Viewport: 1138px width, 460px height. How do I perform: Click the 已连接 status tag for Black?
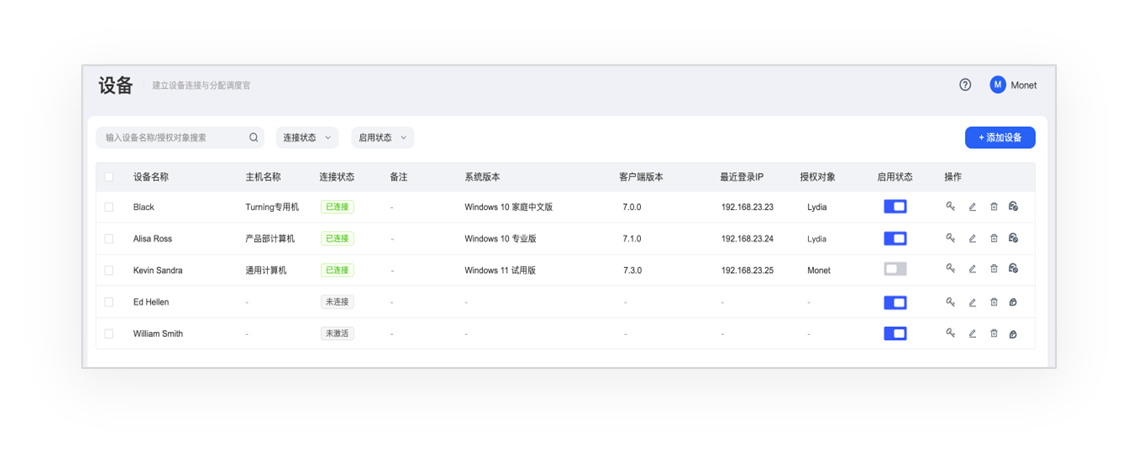[x=337, y=207]
